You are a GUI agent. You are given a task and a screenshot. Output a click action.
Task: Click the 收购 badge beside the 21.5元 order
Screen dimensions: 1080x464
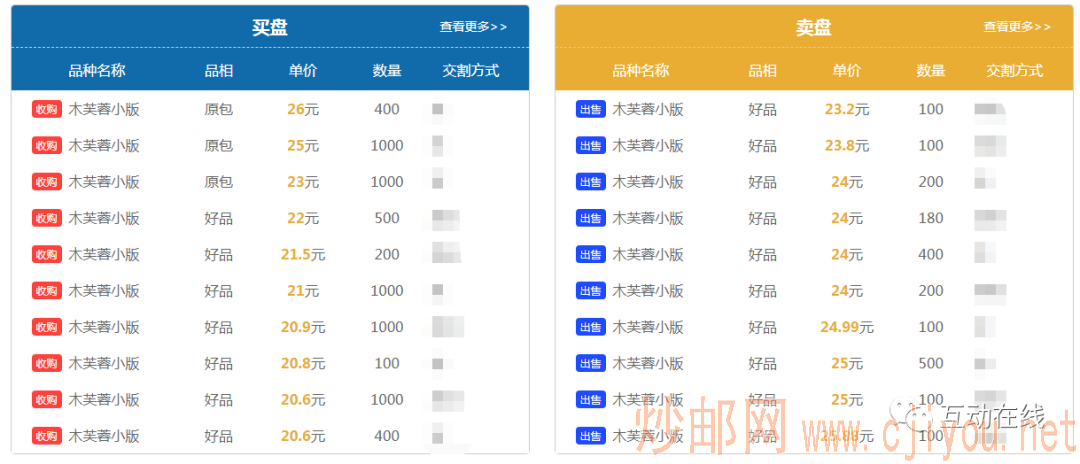pyautogui.click(x=46, y=255)
